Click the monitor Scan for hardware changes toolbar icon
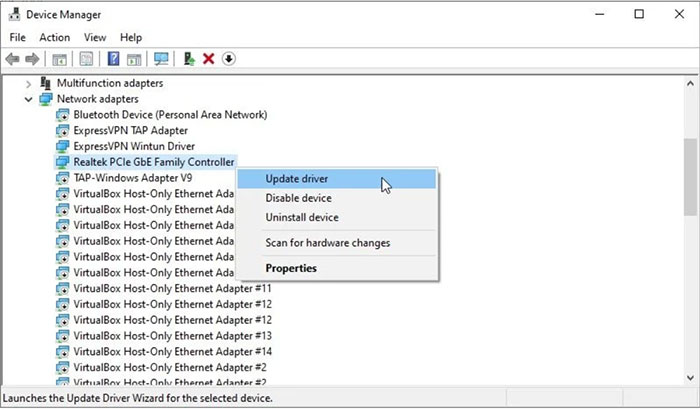700x410 pixels. point(161,59)
